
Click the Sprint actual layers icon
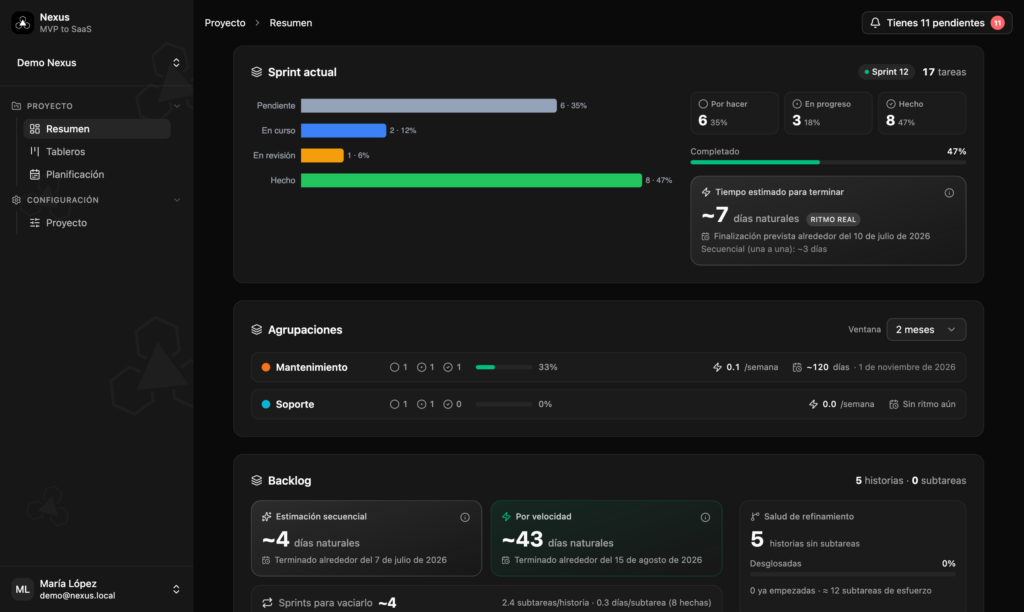(257, 72)
